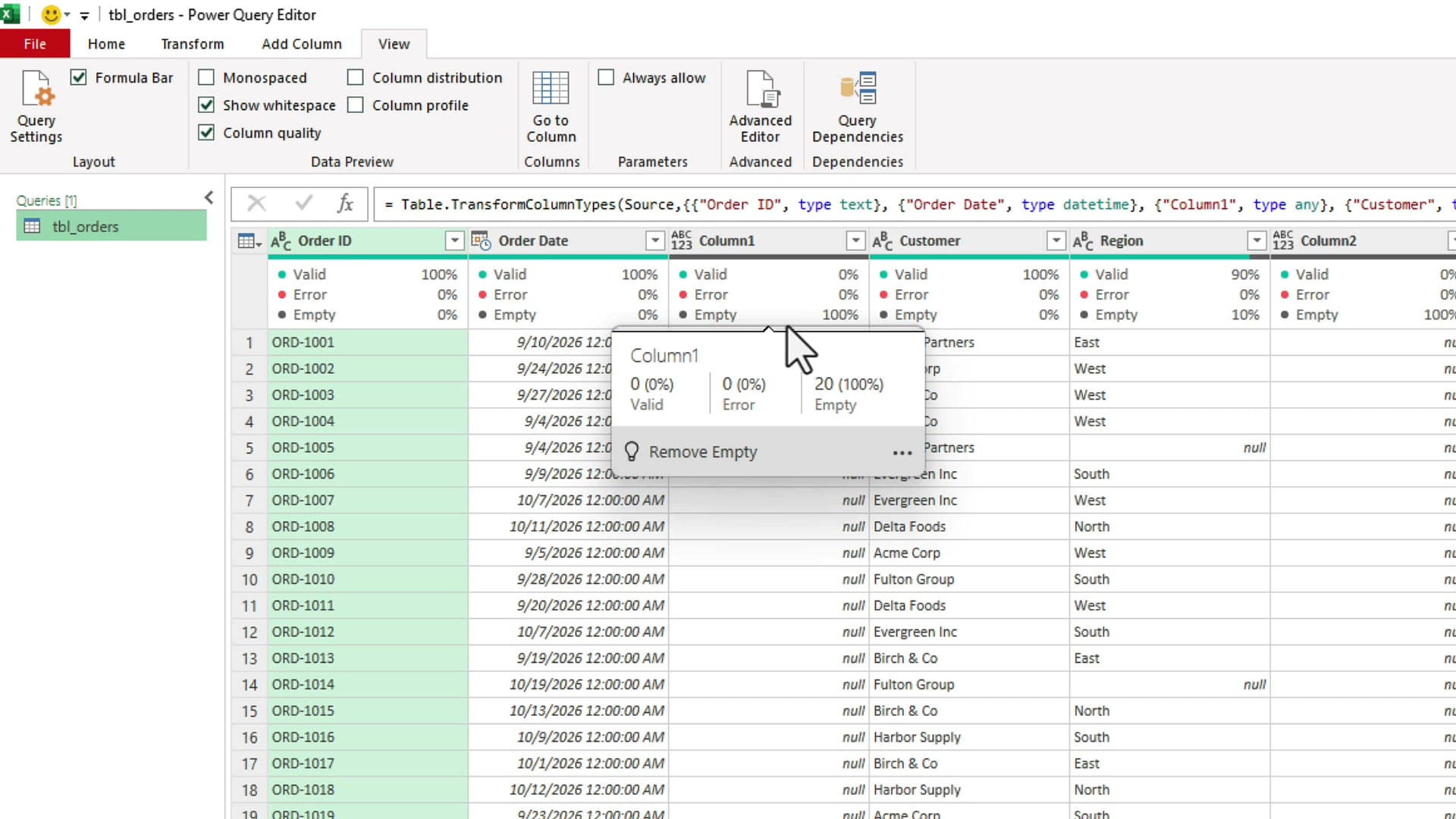Click the smiley feedback icon in title bar
The image size is (1456, 819).
(51, 14)
